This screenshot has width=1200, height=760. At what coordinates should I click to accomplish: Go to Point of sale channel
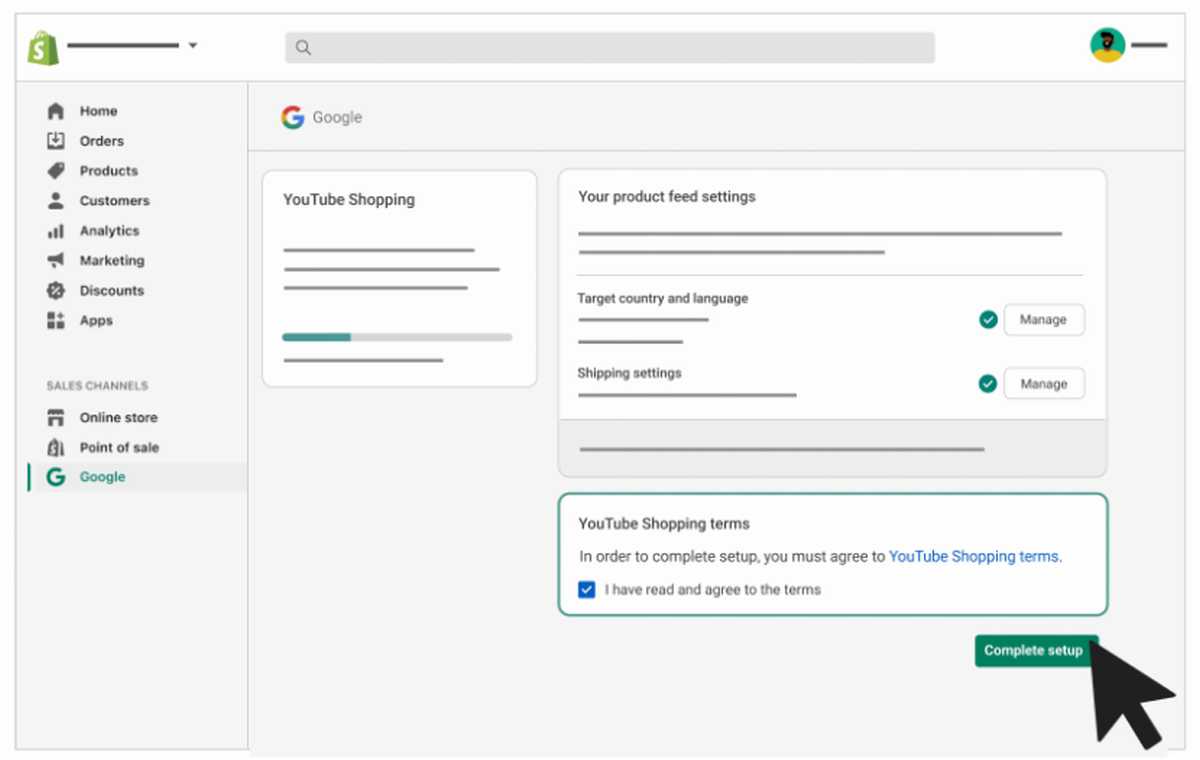[x=118, y=448]
